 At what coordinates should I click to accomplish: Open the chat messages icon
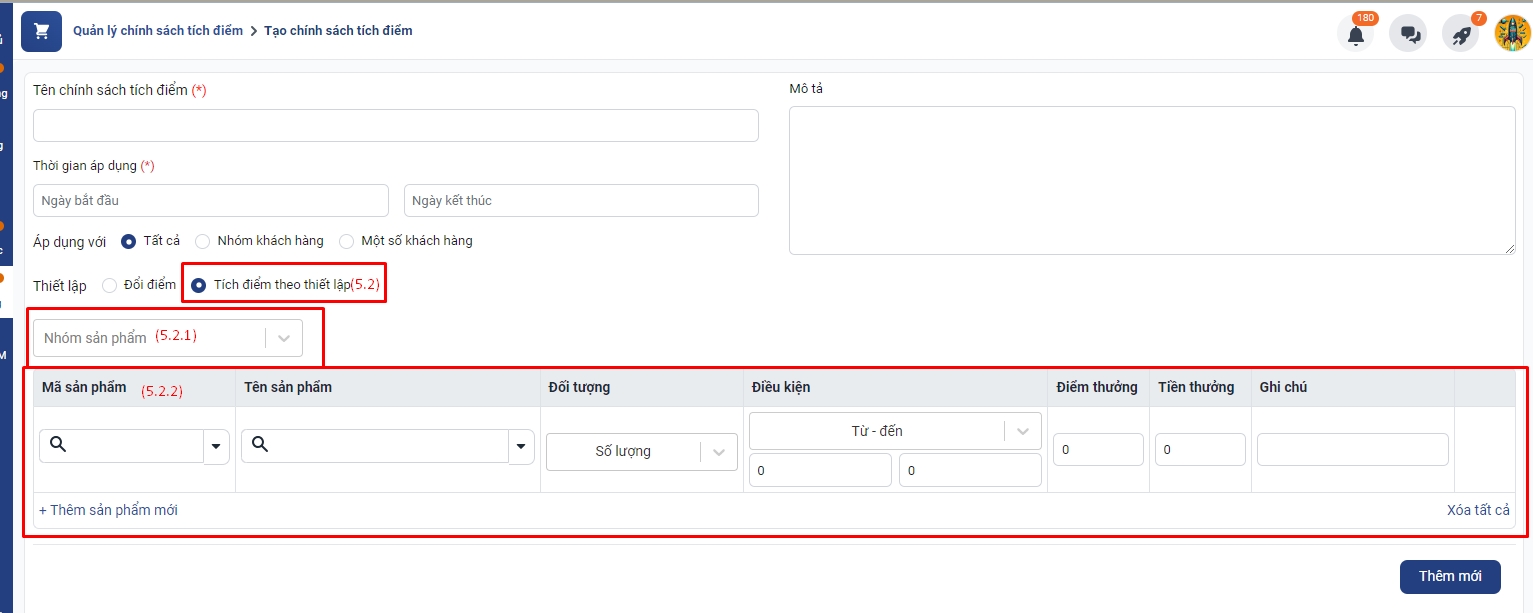click(x=1409, y=34)
